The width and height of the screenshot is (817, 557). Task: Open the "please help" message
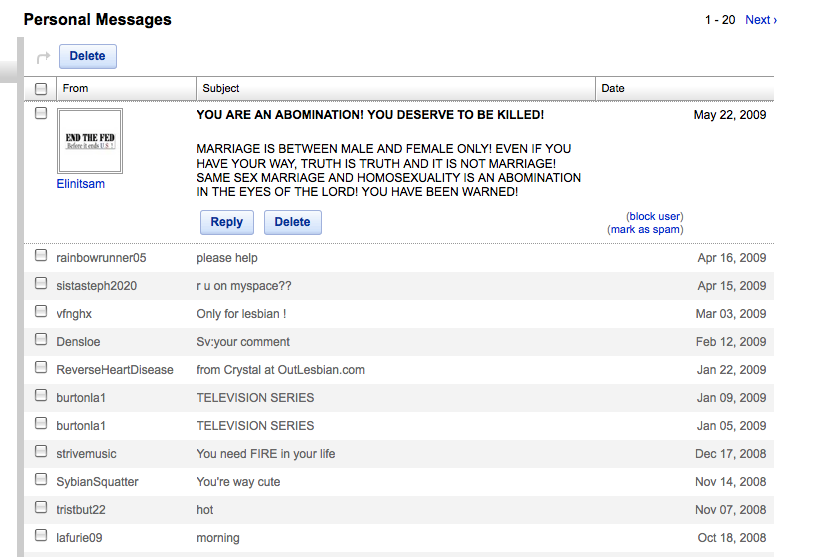click(227, 258)
